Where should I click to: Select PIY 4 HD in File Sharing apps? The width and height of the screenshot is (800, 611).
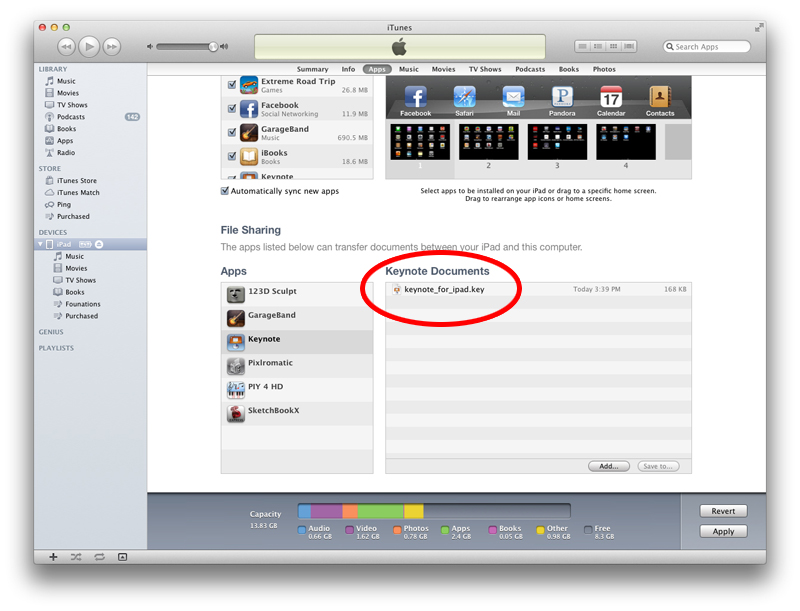(297, 390)
